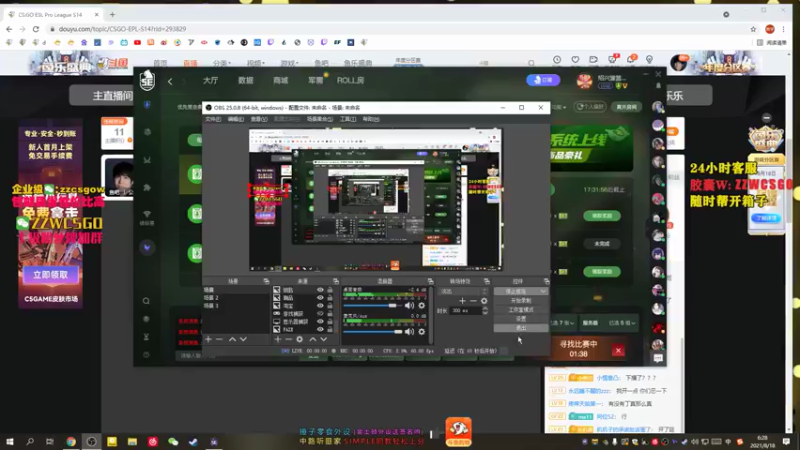Adjust the 时长 duration stepper arrows
This screenshot has height=450, width=800.
(485, 310)
